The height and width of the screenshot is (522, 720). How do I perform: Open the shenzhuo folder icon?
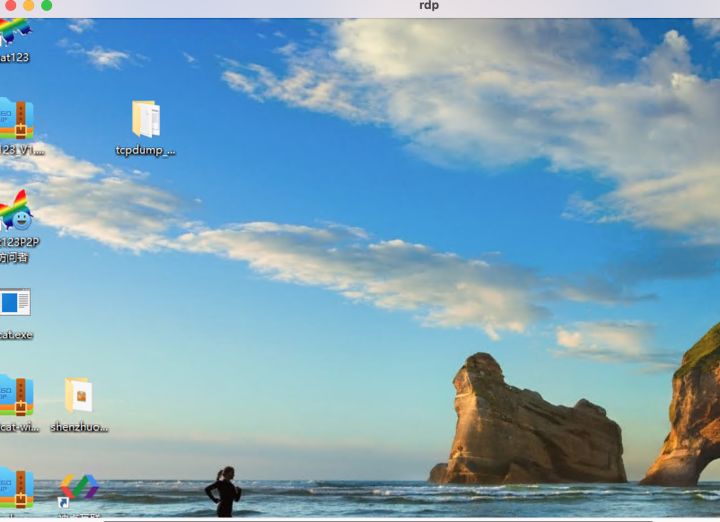tap(78, 395)
